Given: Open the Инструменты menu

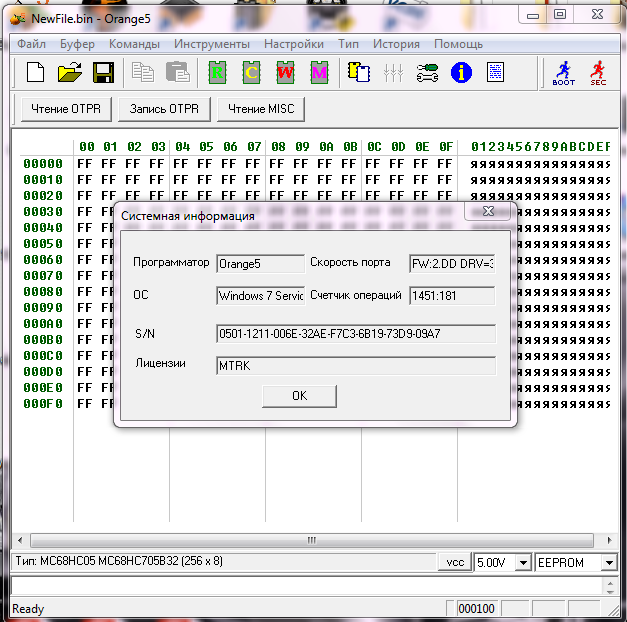Looking at the screenshot, I should (212, 44).
